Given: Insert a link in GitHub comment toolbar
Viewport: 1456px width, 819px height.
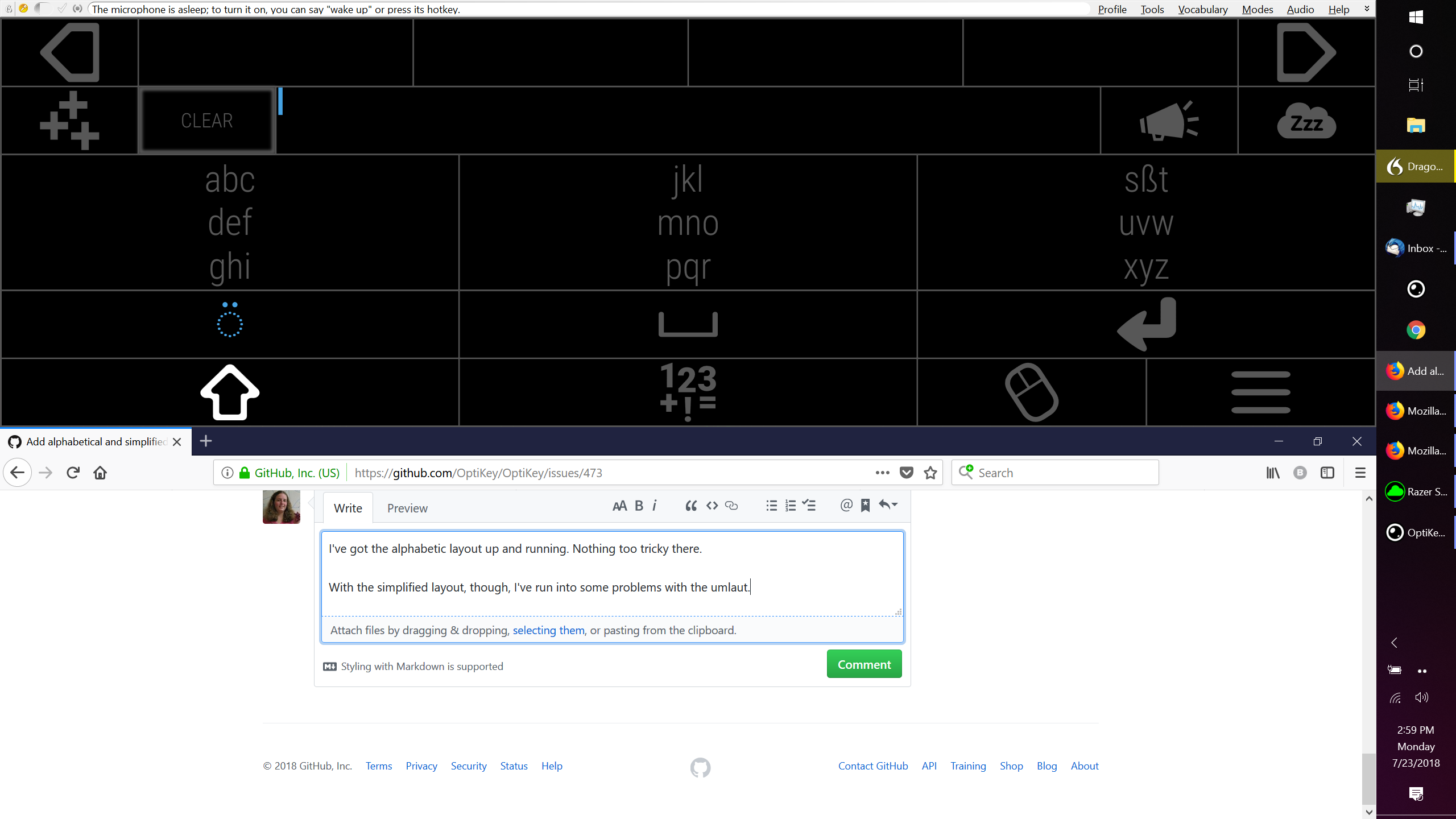Looking at the screenshot, I should (x=731, y=506).
